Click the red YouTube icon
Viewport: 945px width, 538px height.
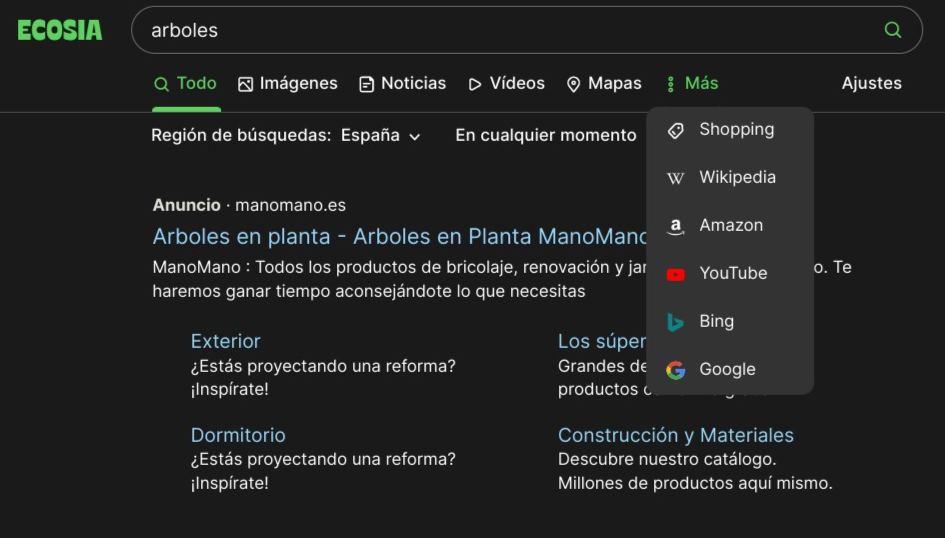click(x=676, y=274)
